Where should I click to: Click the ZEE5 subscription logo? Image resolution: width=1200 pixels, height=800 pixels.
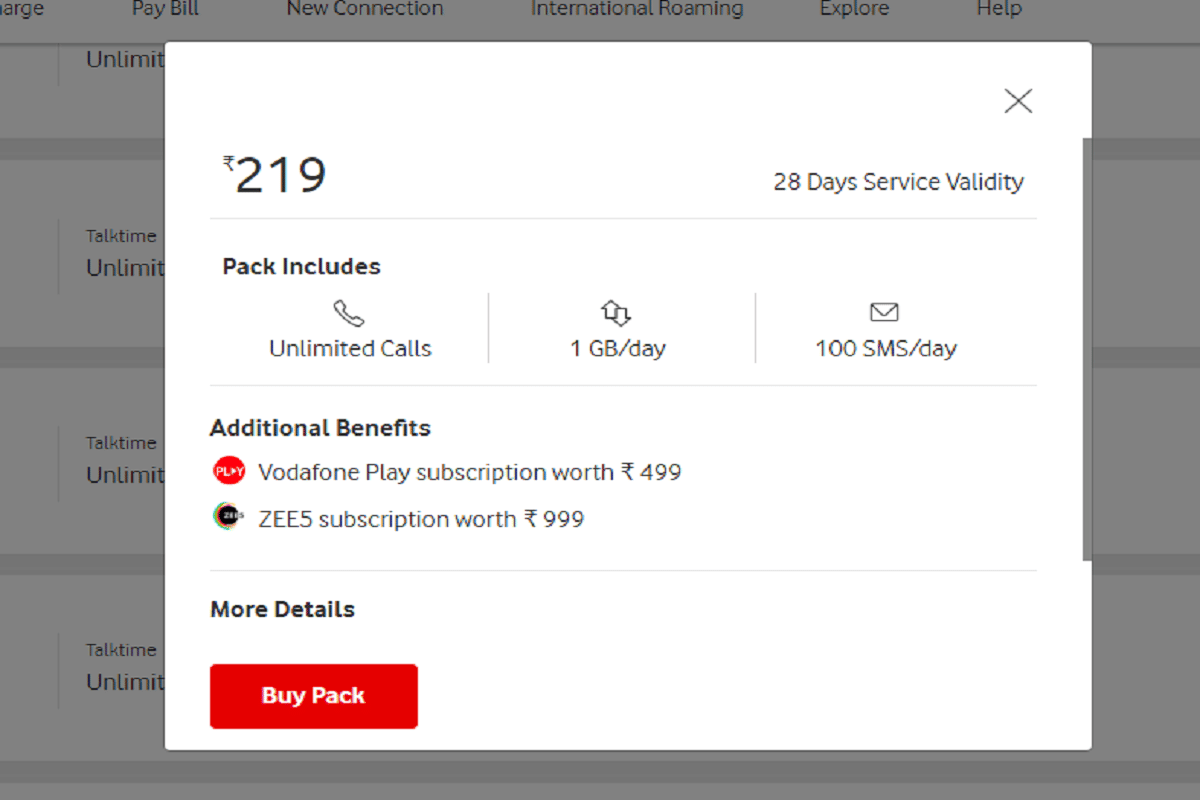pos(228,517)
